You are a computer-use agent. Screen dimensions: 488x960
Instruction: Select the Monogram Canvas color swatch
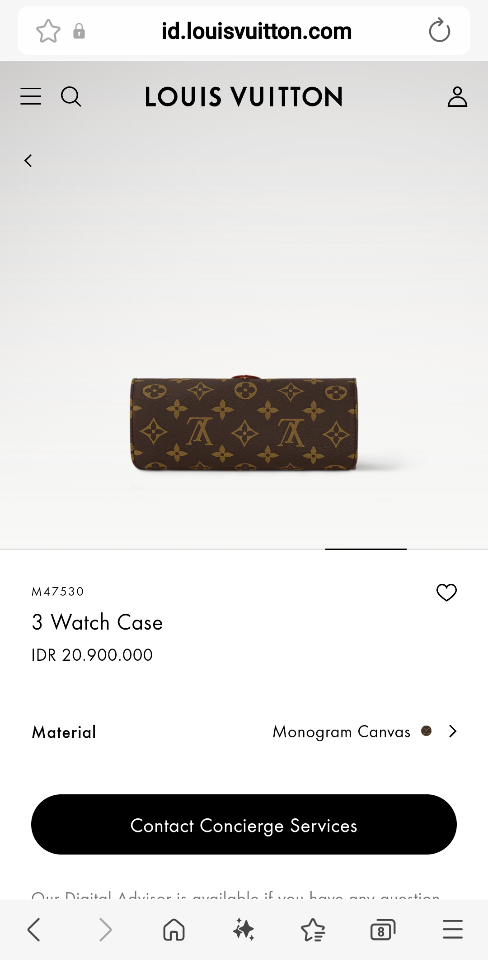point(426,730)
